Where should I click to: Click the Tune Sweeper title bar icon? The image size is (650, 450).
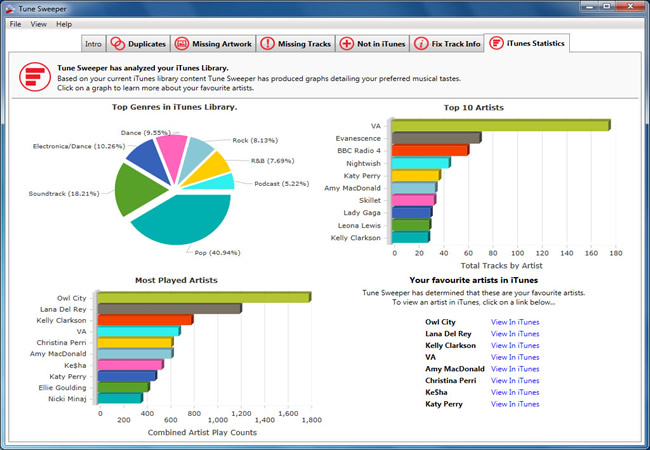(10, 9)
